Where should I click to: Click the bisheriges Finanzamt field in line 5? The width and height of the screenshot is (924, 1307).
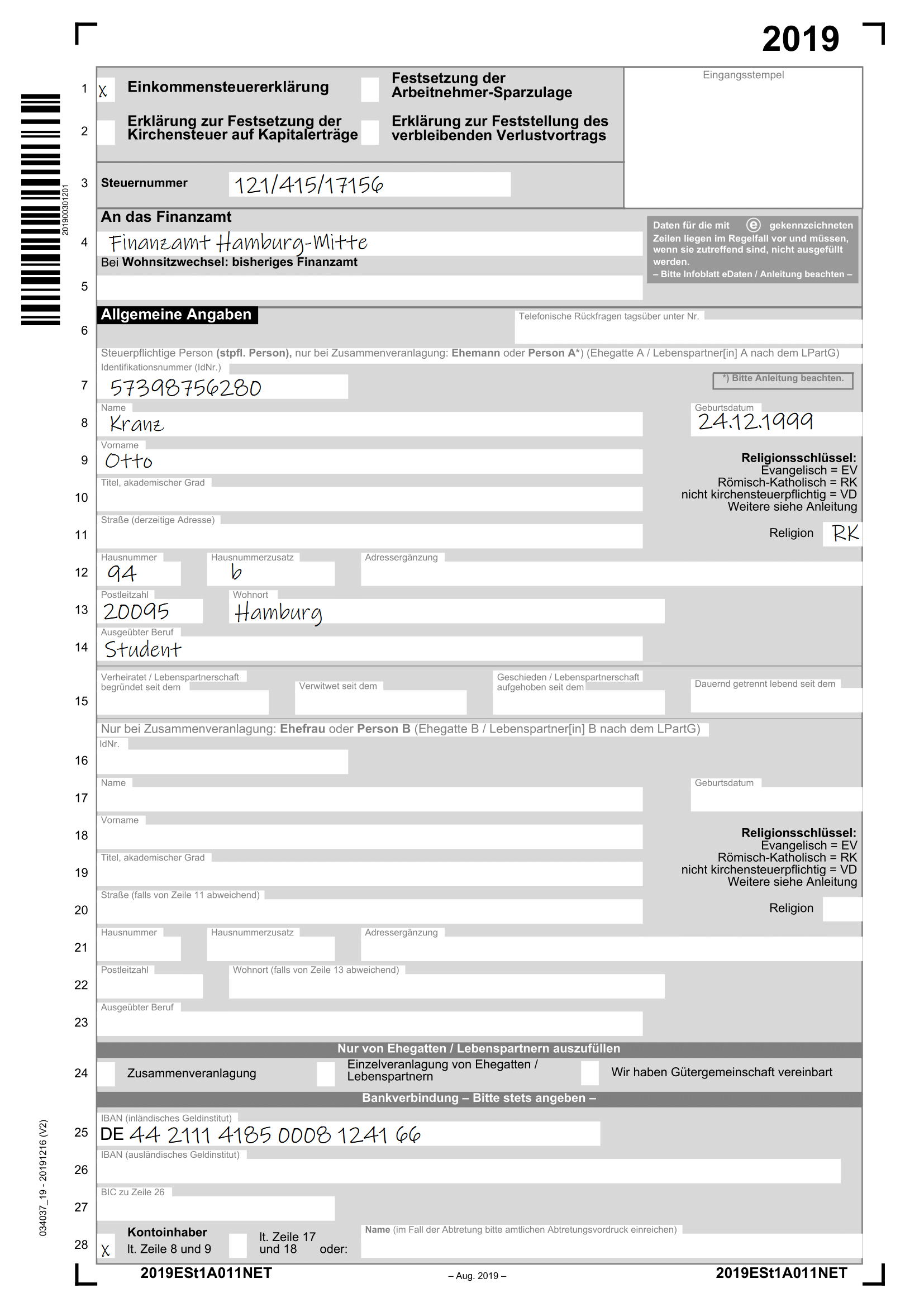[x=370, y=288]
